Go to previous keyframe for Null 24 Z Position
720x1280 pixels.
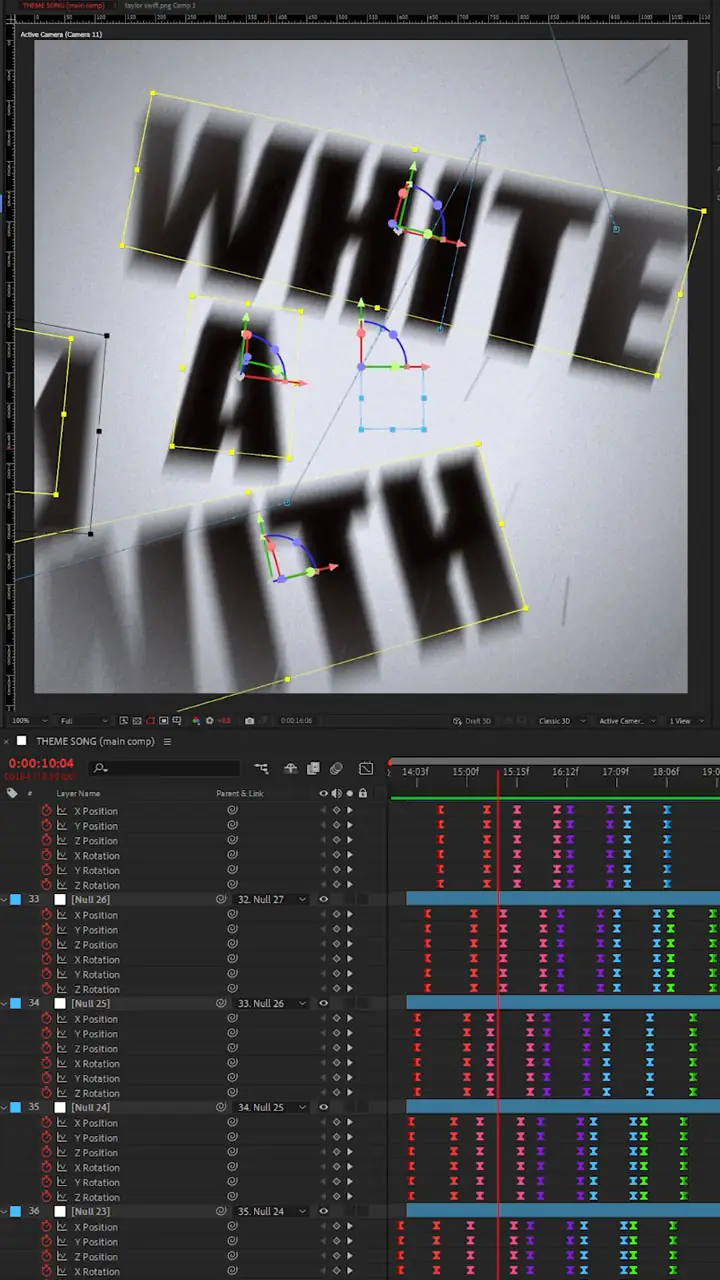[323, 1153]
